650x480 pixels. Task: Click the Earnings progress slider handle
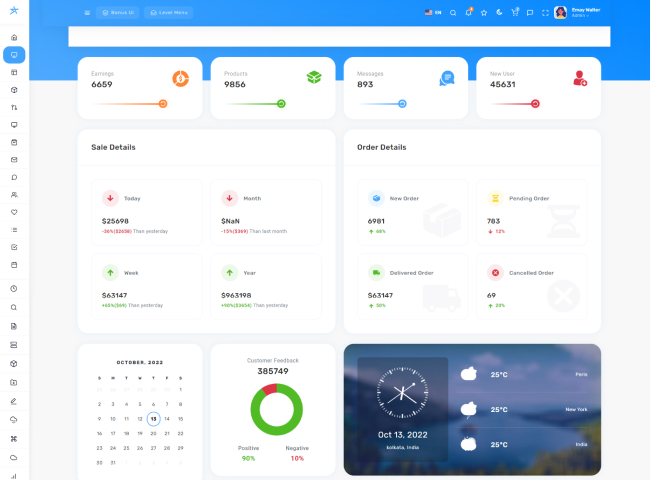click(163, 103)
